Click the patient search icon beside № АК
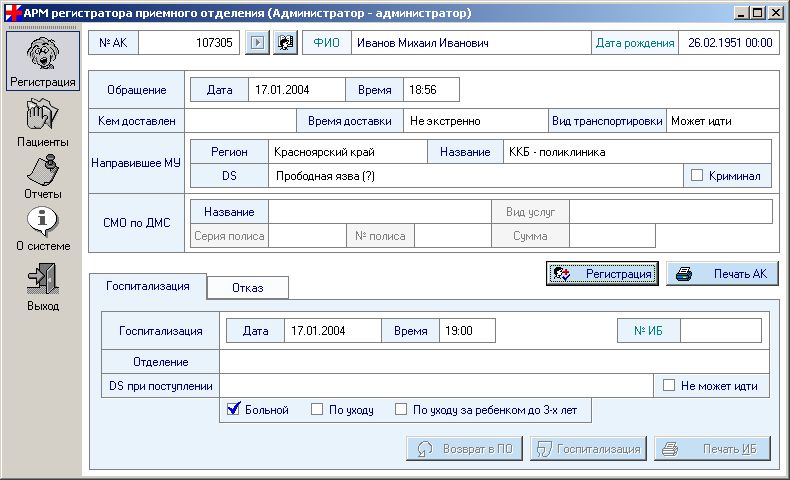The image size is (790, 480). coord(286,43)
